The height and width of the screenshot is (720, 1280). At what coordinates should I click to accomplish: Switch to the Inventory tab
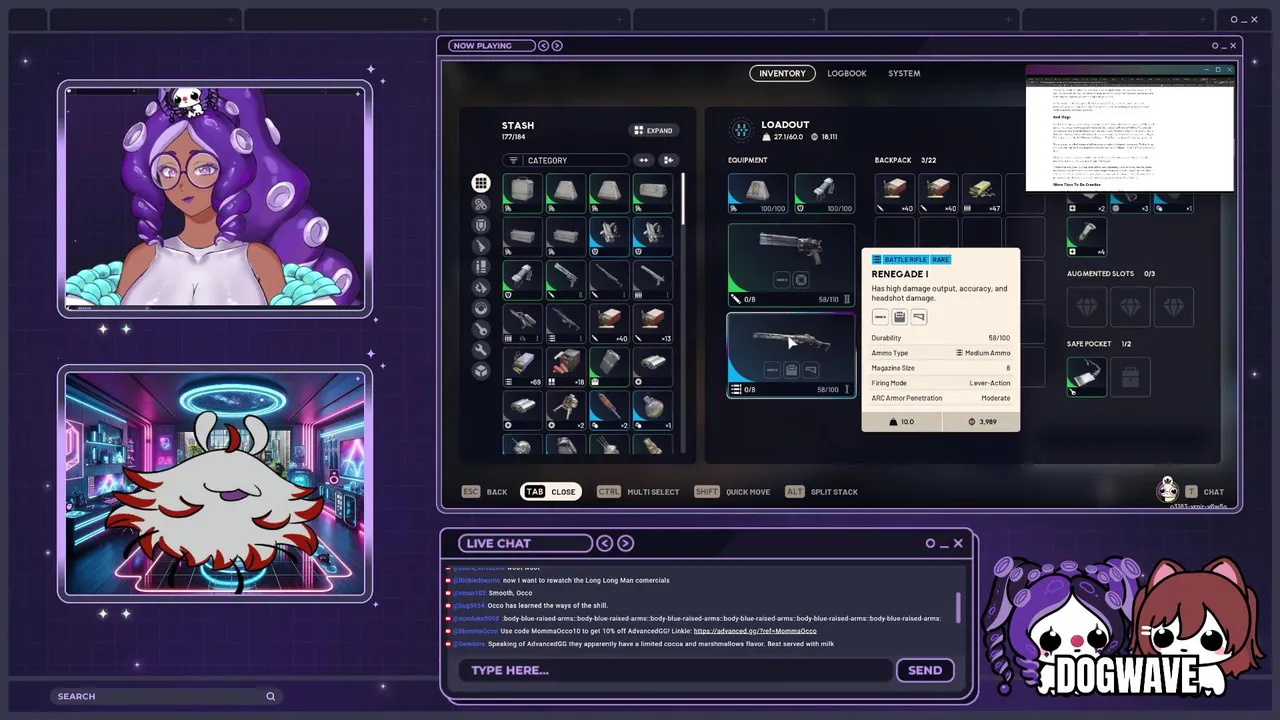[x=782, y=73]
